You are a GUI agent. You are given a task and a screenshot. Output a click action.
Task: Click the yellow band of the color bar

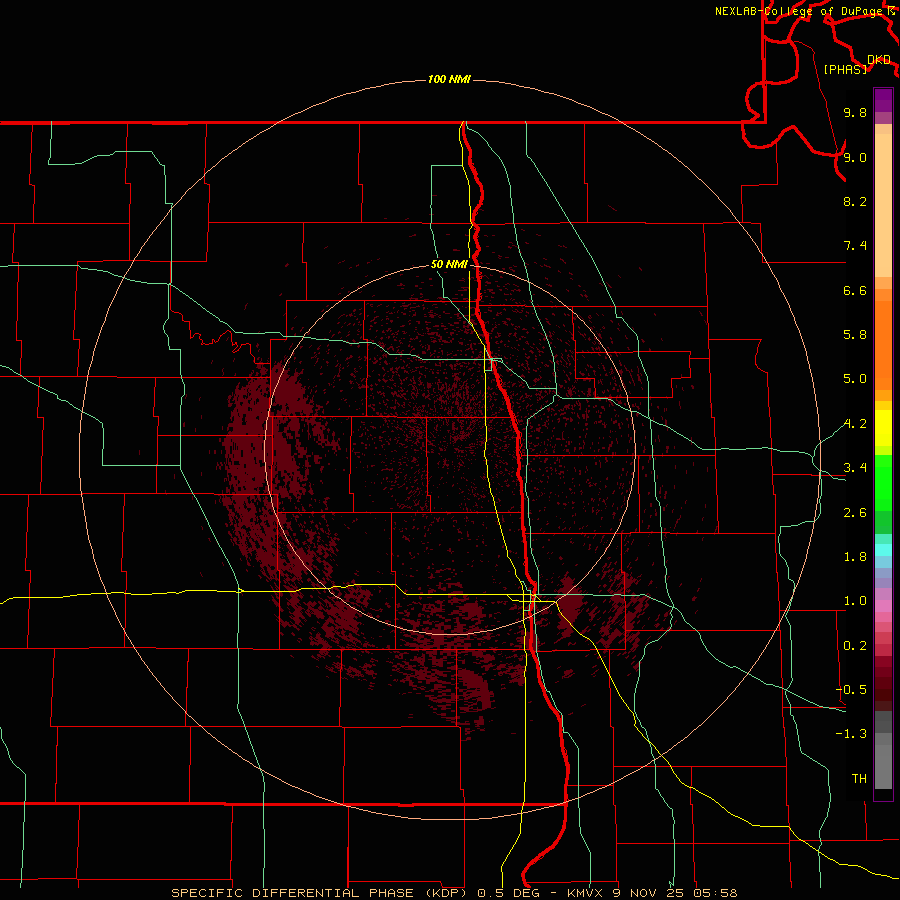[x=883, y=428]
